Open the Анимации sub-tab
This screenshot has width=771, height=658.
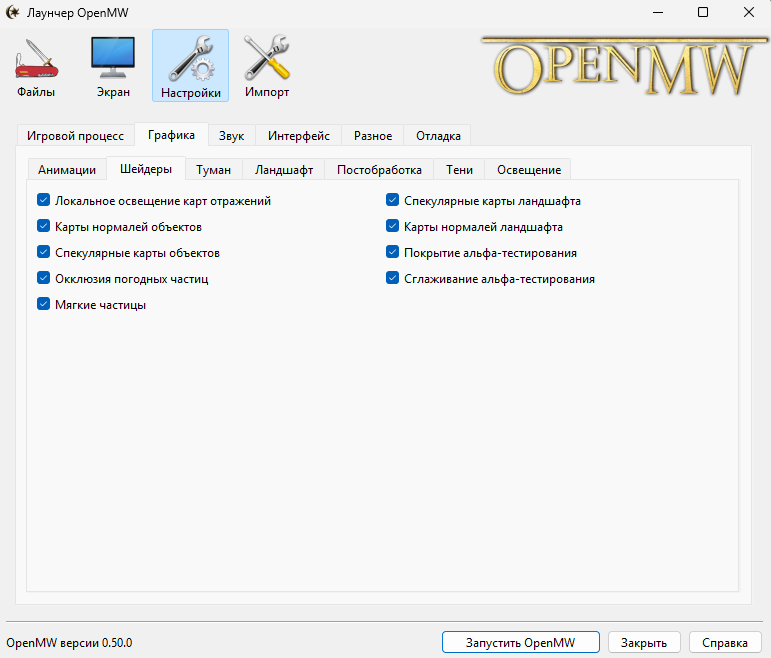(67, 170)
